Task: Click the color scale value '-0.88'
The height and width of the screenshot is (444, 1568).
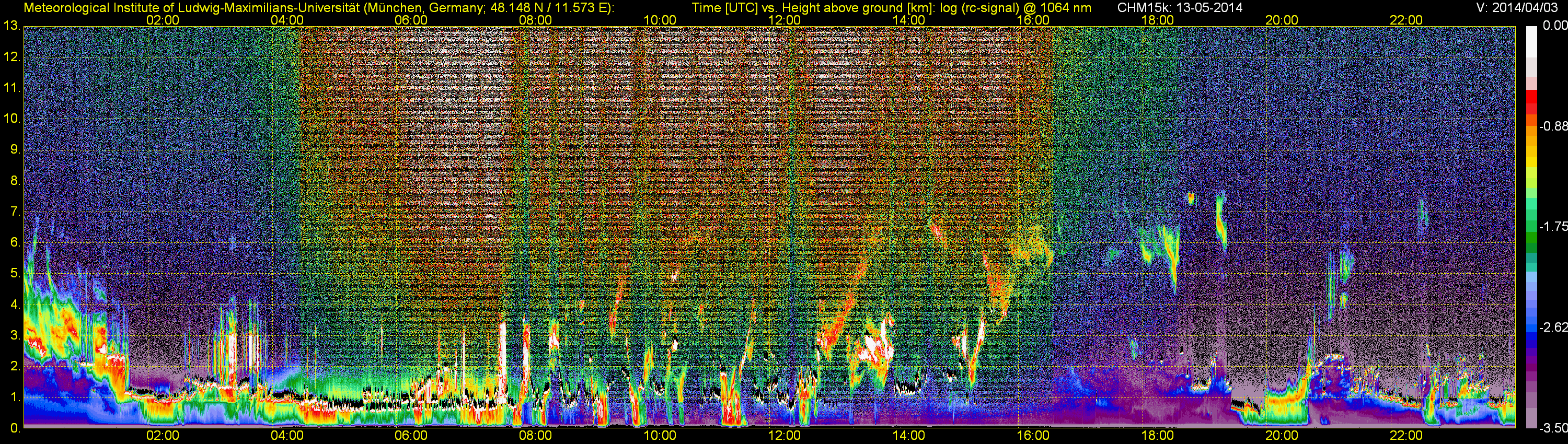Action: [x=1553, y=126]
